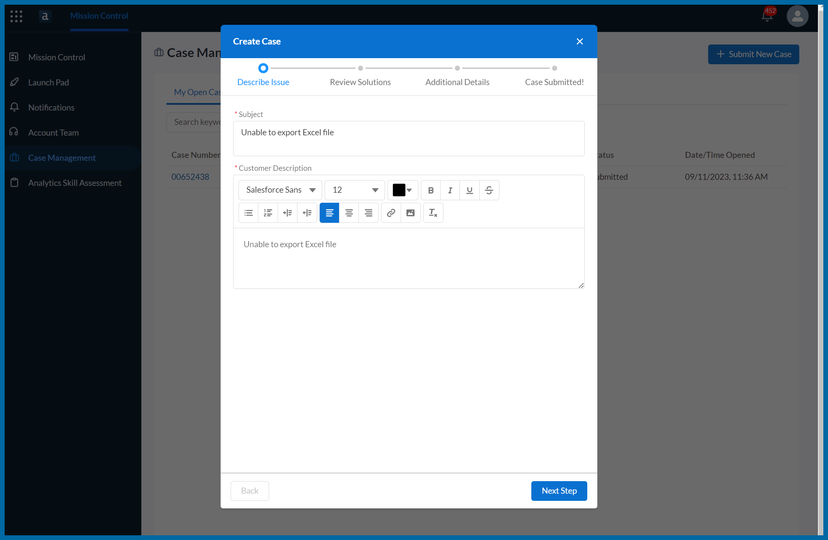Image resolution: width=828 pixels, height=540 pixels.
Task: Insert a numbered list
Action: point(268,213)
